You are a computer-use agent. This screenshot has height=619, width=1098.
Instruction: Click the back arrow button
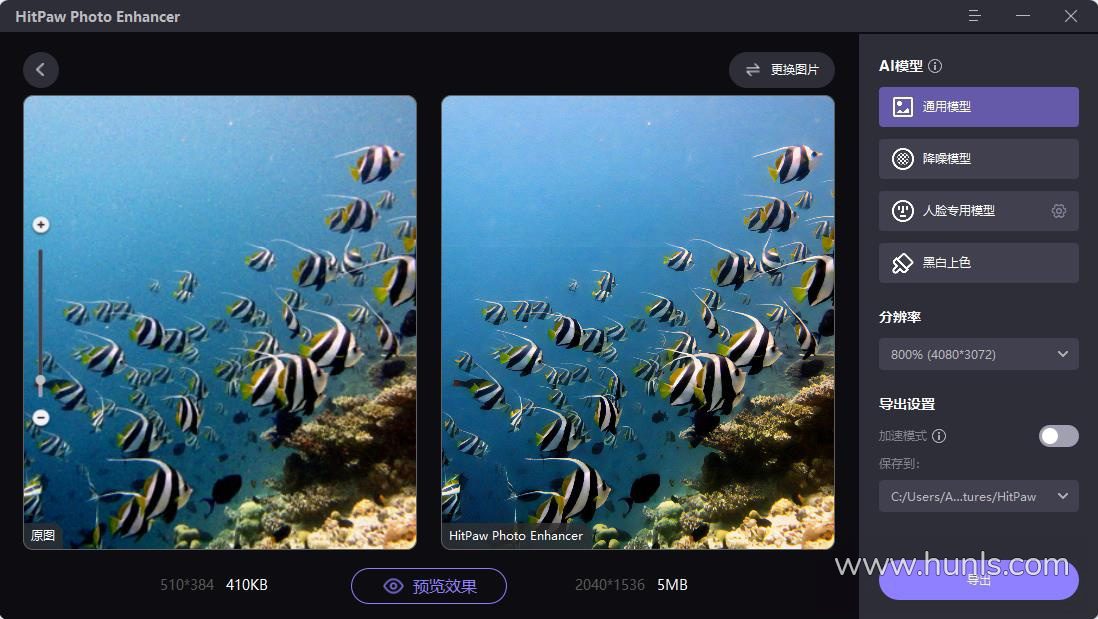41,70
